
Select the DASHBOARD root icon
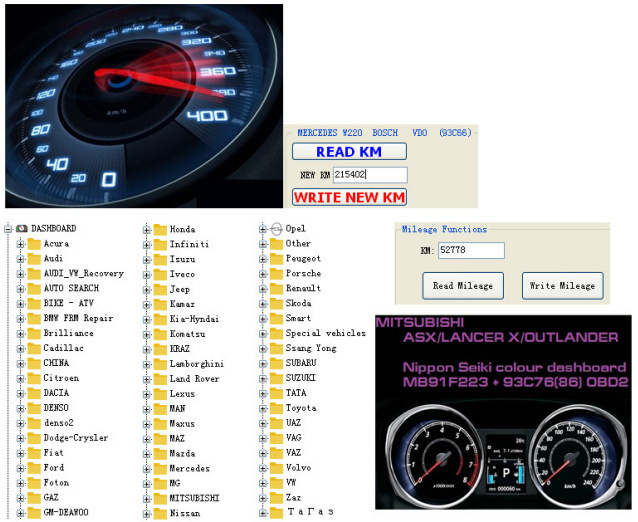(22, 229)
